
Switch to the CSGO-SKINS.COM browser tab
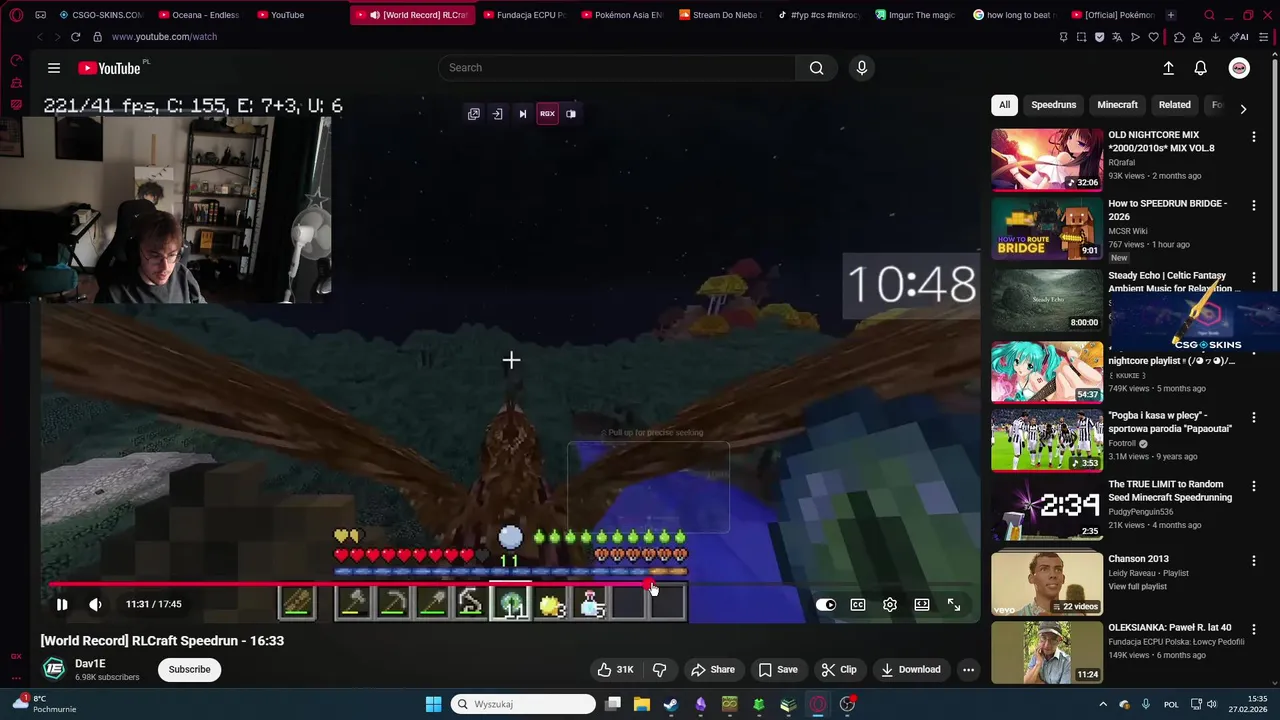point(100,15)
